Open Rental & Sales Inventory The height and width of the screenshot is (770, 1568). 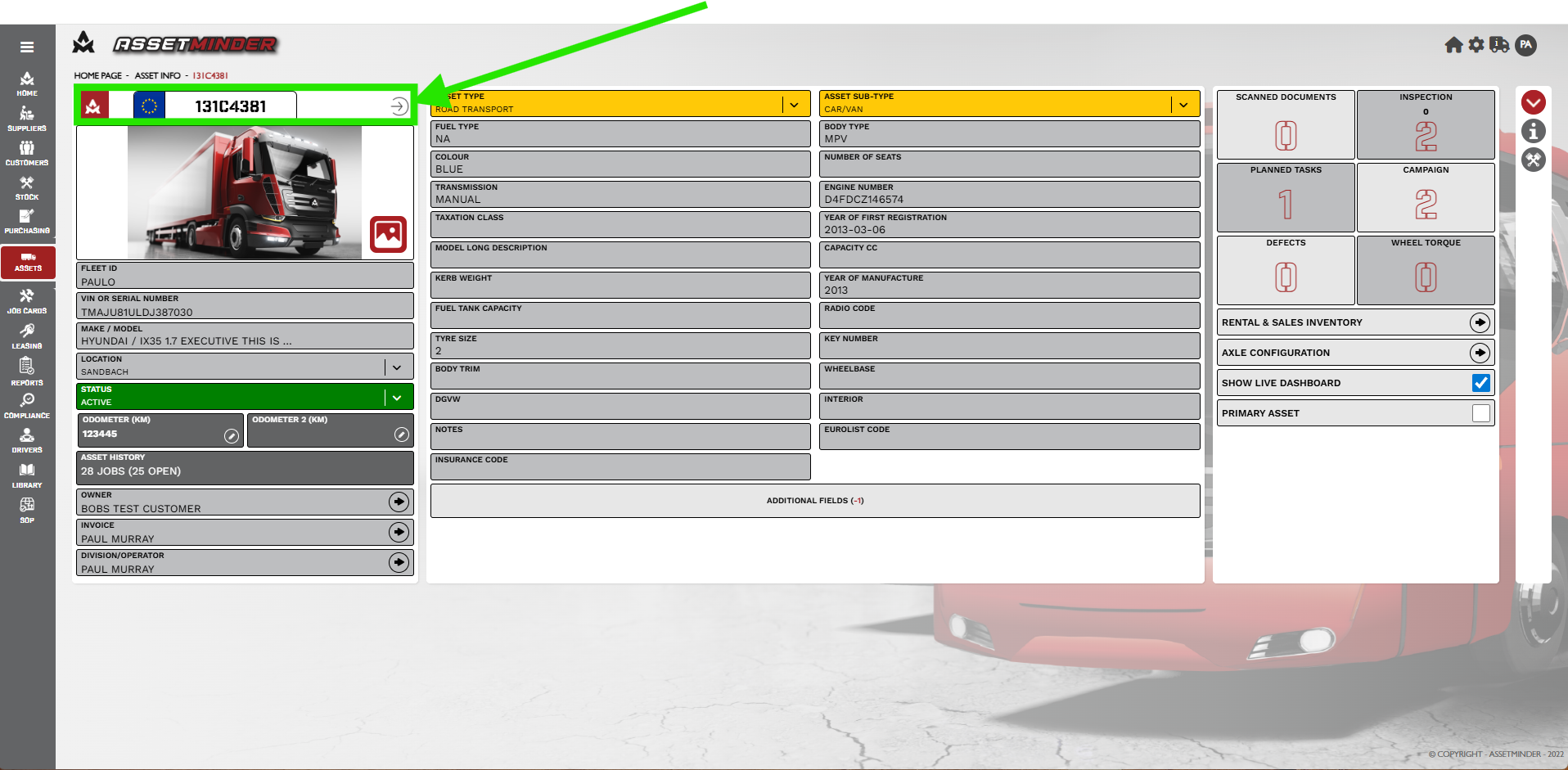coord(1479,322)
